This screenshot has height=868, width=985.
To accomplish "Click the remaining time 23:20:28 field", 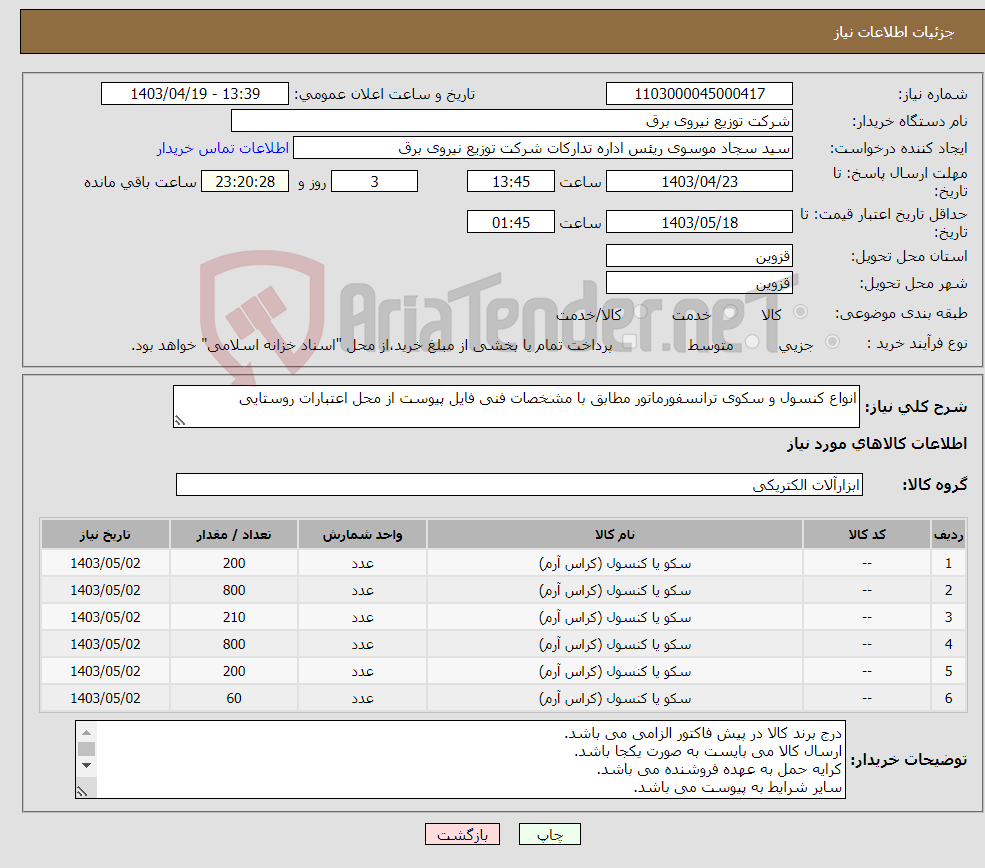I will coord(245,182).
